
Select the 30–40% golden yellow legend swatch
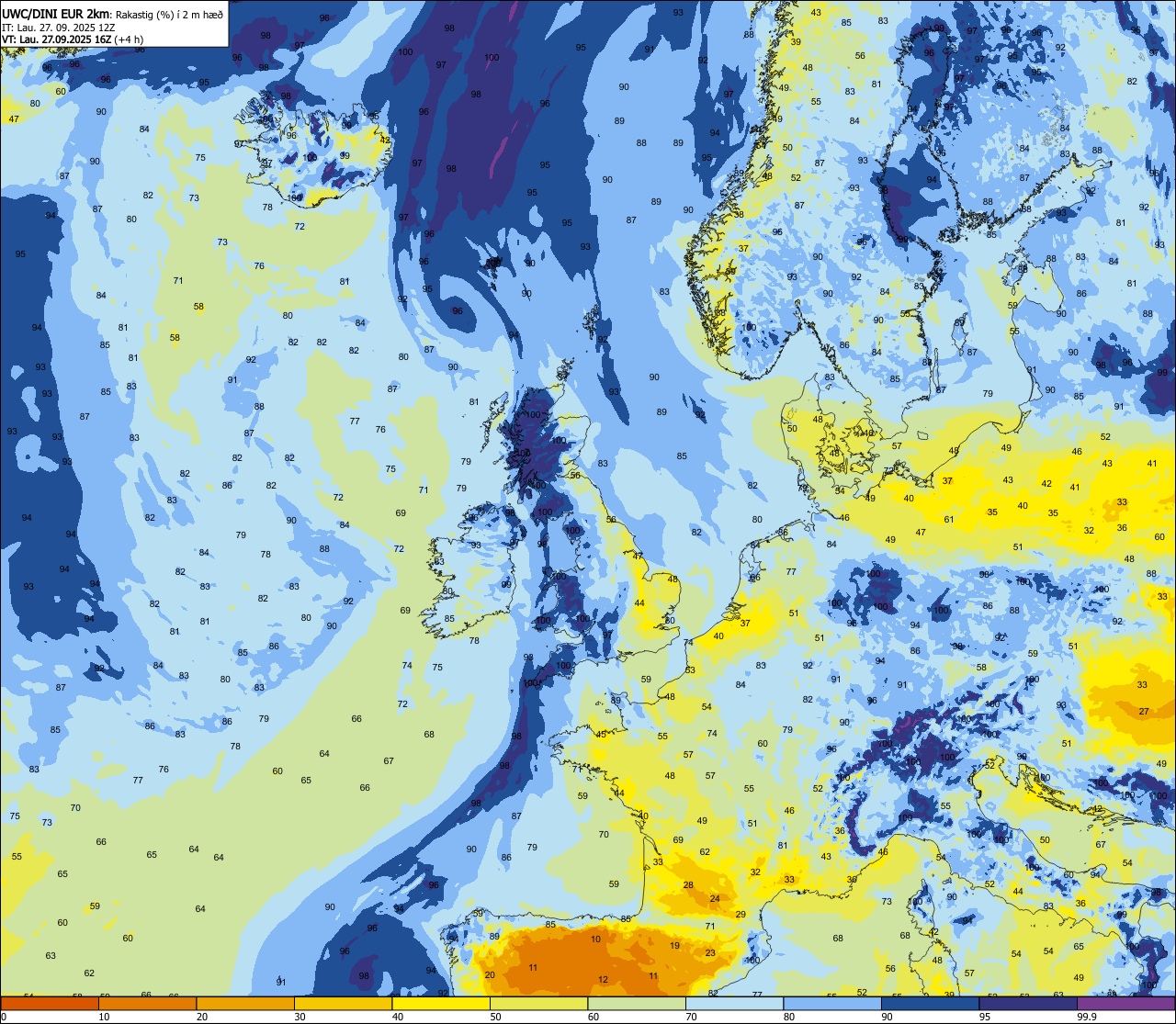point(343,1003)
